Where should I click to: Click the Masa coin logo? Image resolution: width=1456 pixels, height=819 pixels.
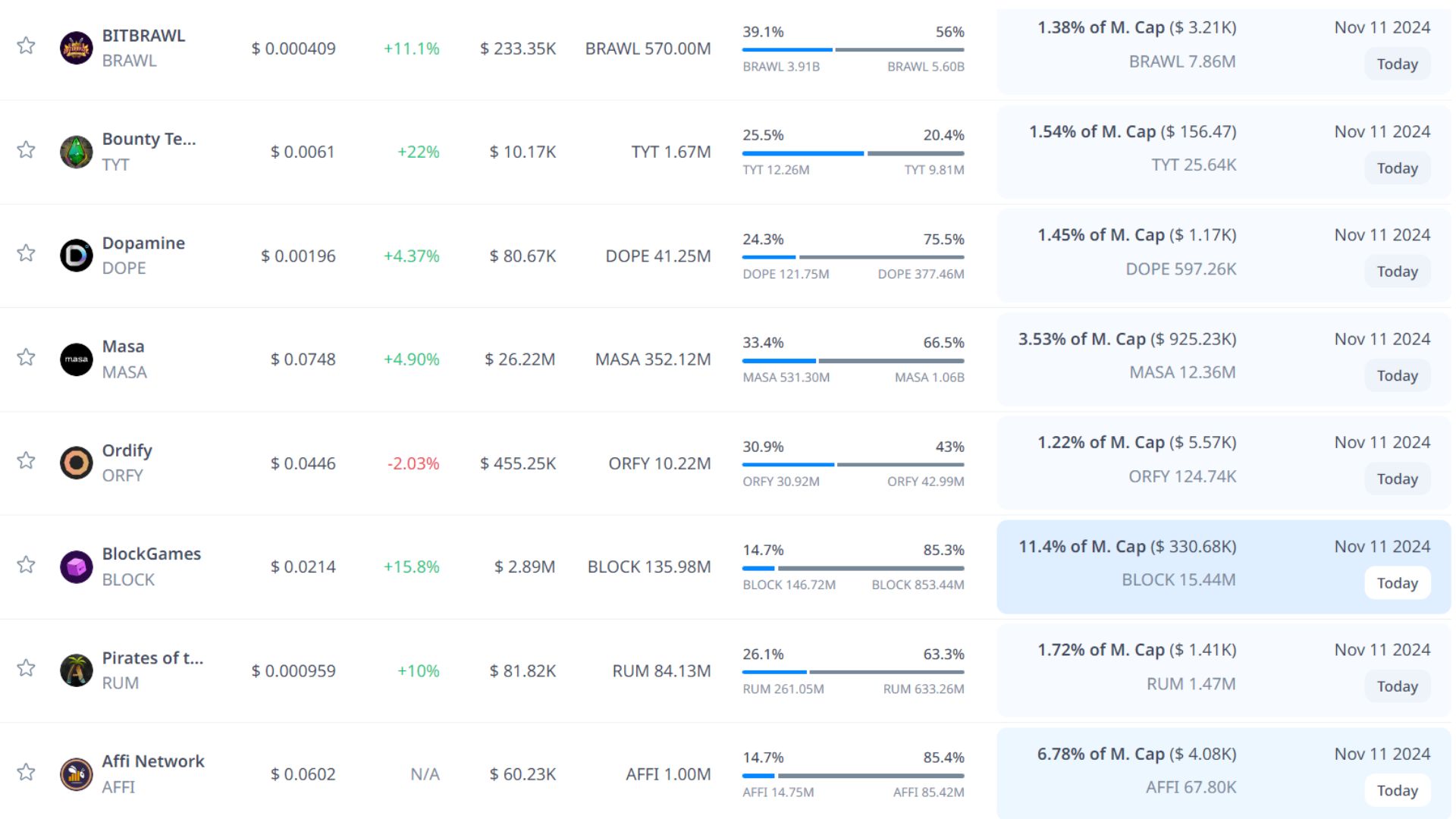coord(76,359)
